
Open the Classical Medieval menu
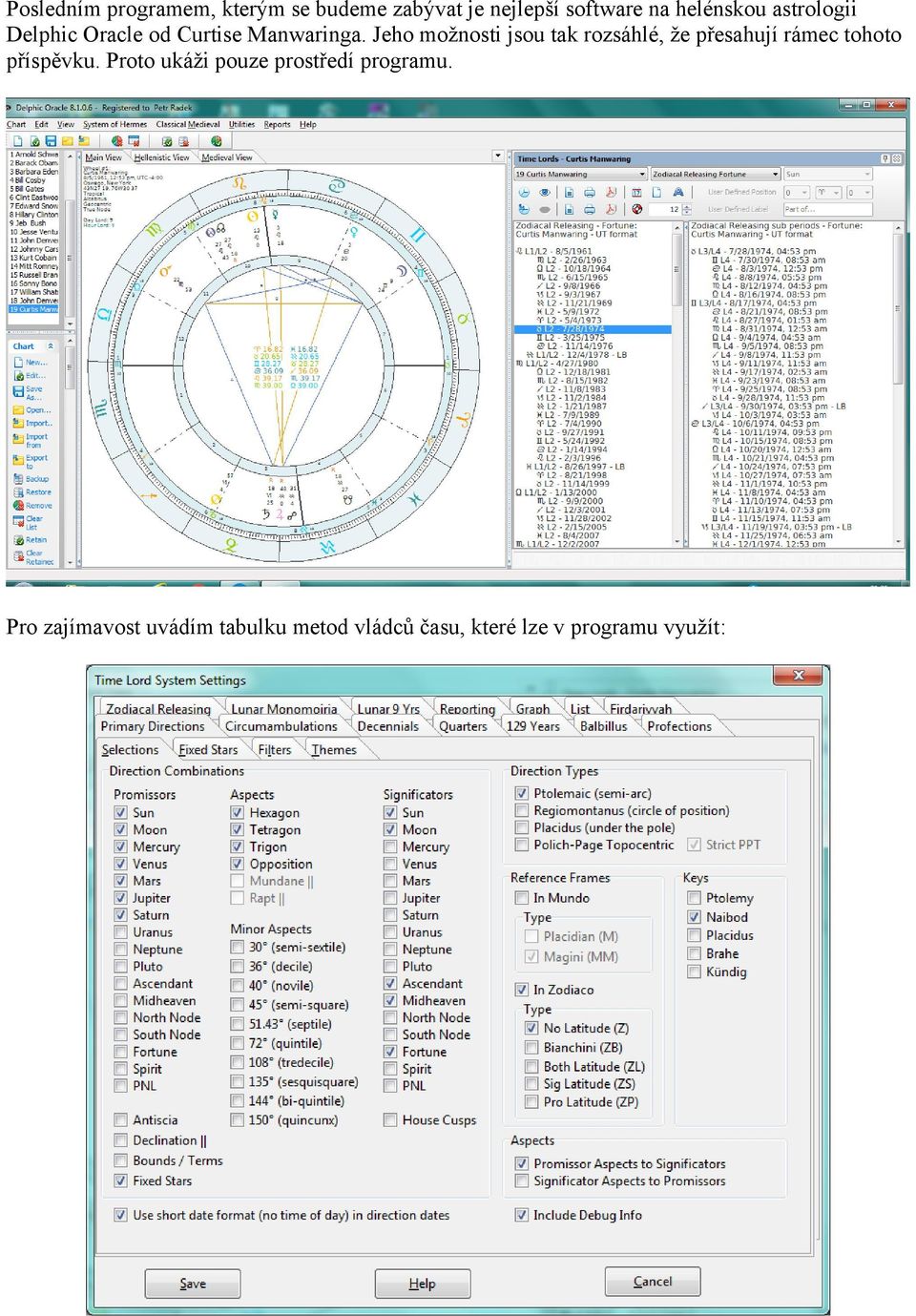click(x=187, y=124)
